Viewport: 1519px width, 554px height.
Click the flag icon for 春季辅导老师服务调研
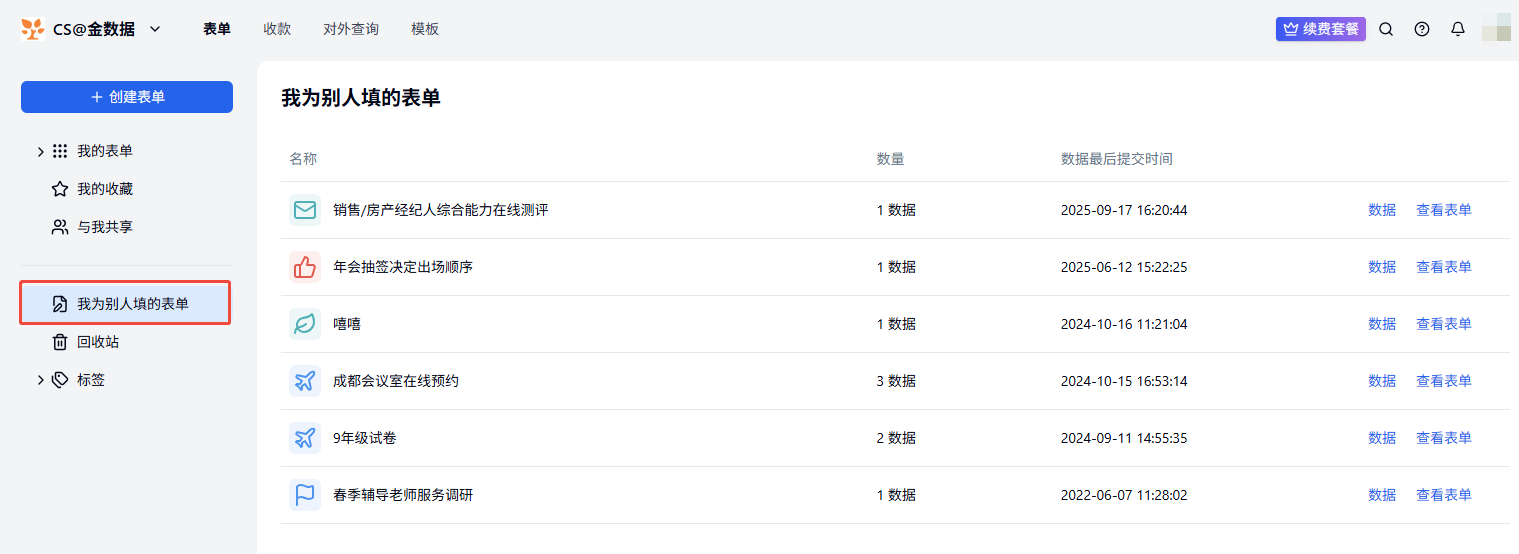click(305, 495)
